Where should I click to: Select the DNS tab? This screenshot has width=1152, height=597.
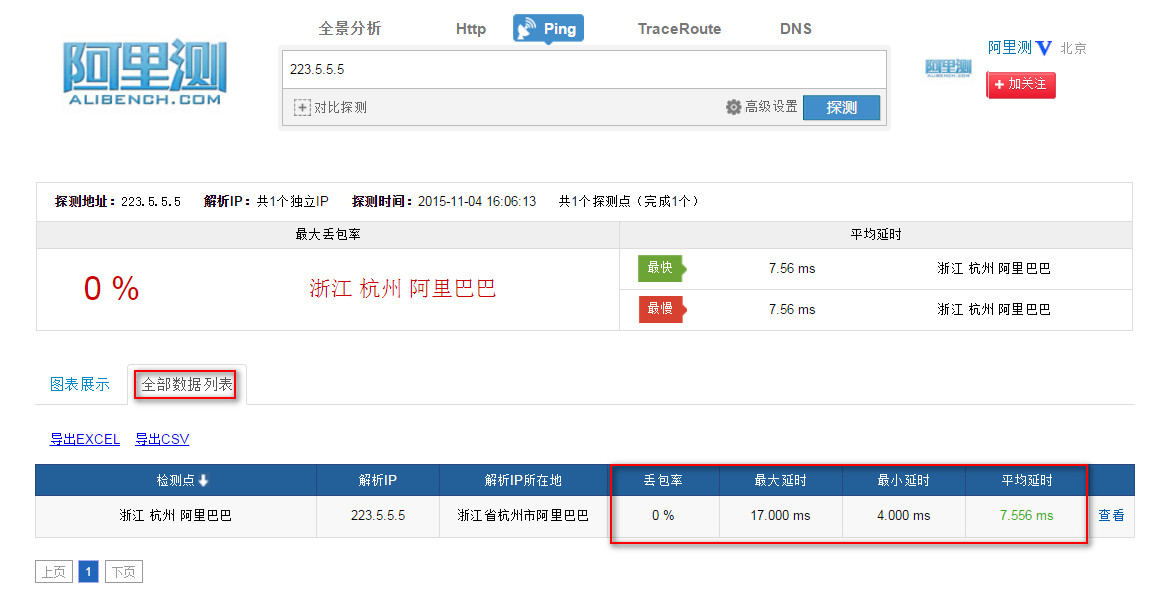coord(795,29)
